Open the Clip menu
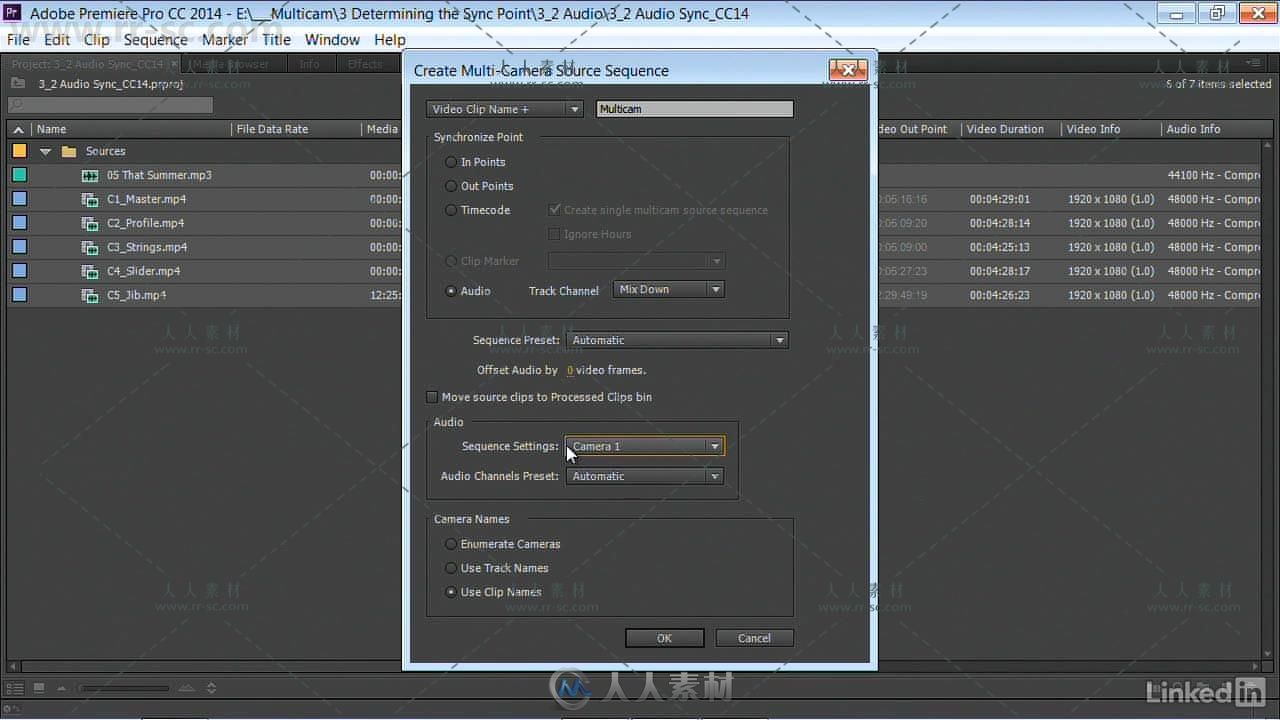This screenshot has height=720, width=1280. pos(97,40)
